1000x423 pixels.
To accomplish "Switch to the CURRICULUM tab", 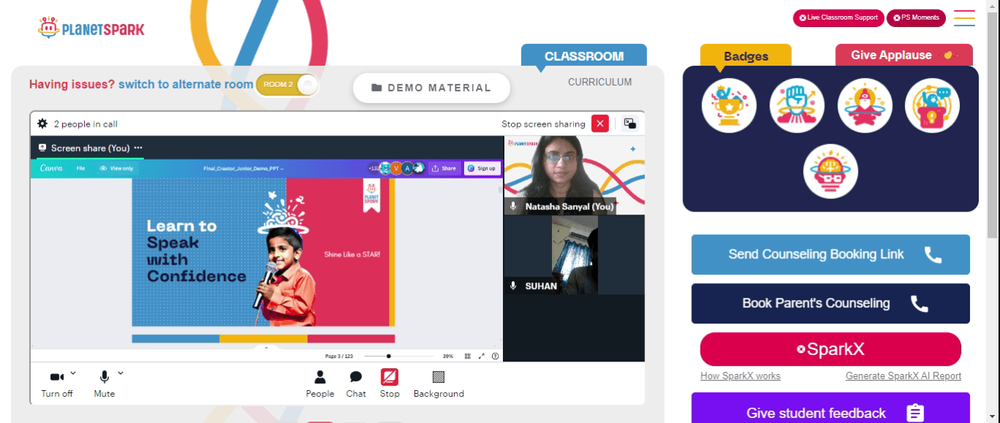I will point(599,82).
